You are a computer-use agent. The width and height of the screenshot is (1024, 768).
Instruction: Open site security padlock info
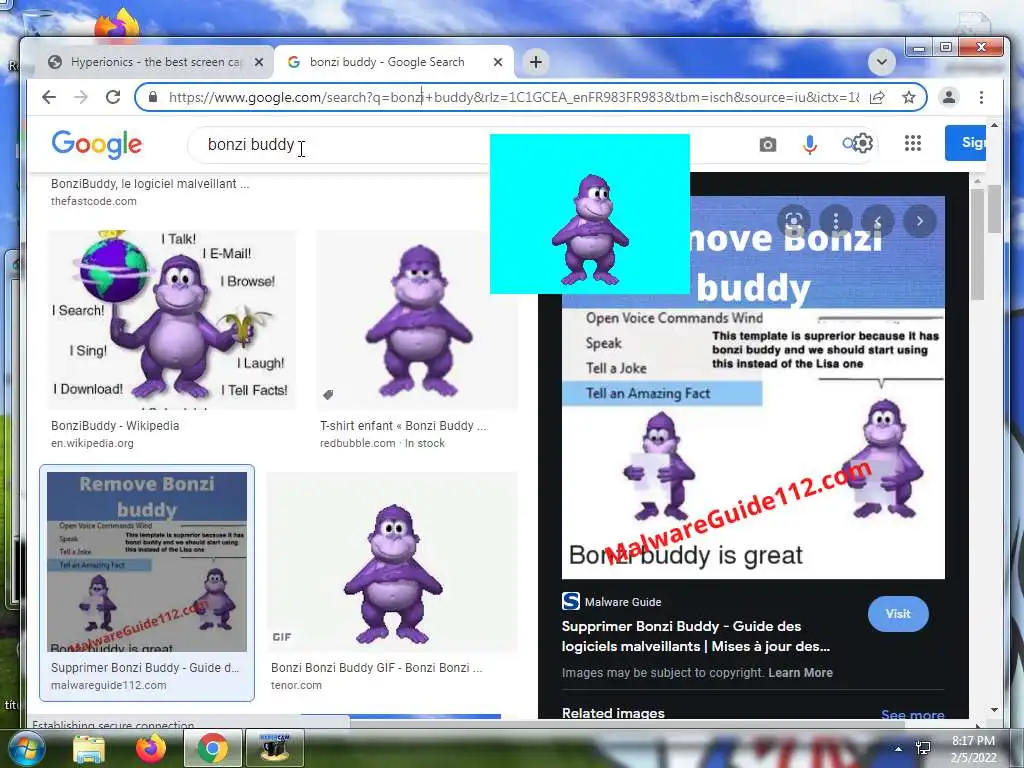[153, 97]
